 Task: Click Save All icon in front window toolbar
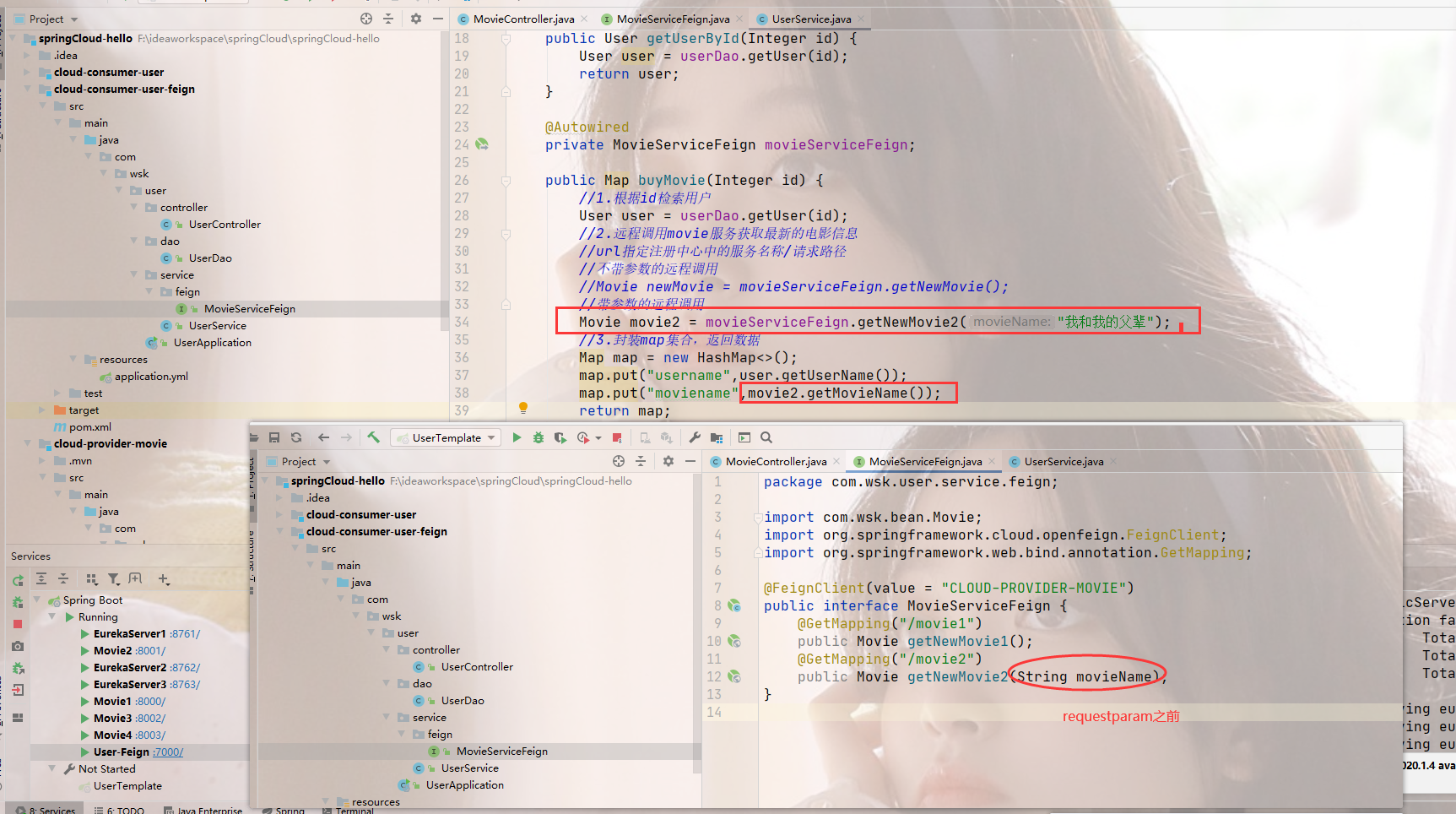tap(274, 437)
